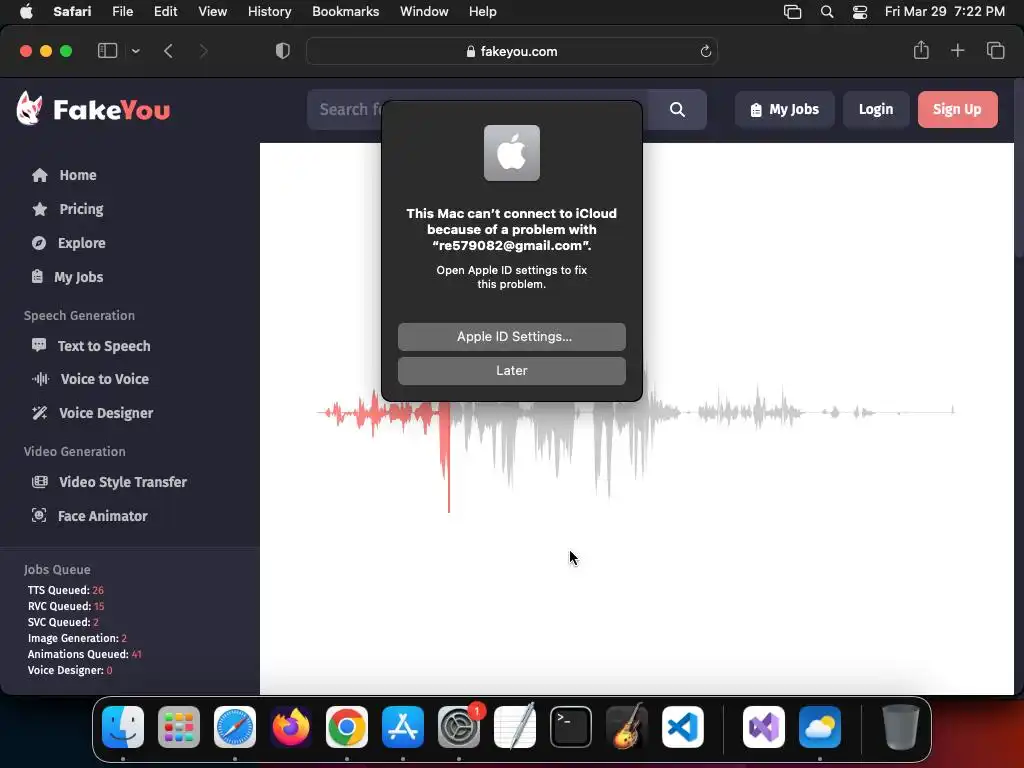Open Visual Studio Code from Dock
The image size is (1024, 768).
click(682, 727)
